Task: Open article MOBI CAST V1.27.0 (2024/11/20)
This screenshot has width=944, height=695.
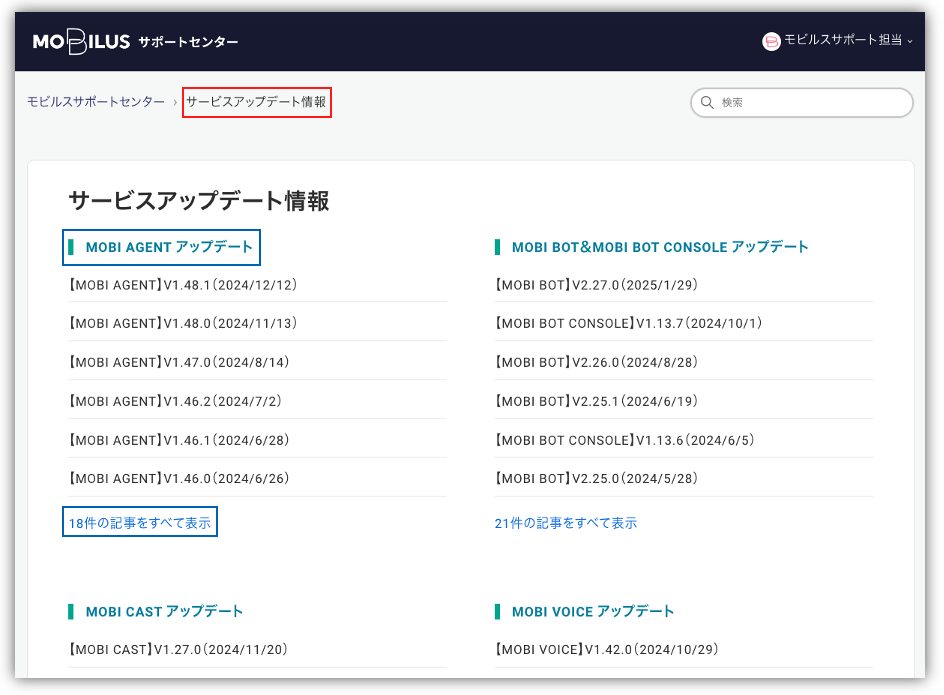Action: [x=178, y=649]
